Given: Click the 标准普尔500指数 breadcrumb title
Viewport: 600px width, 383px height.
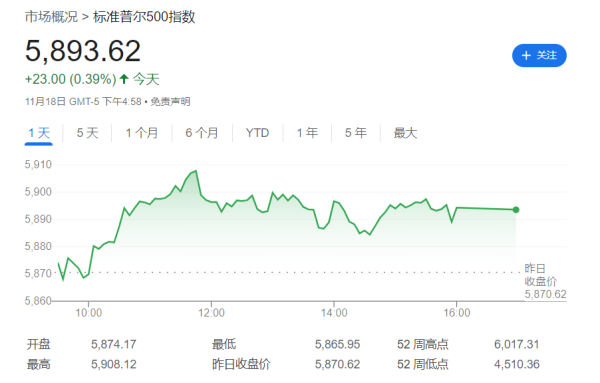Looking at the screenshot, I should [144, 17].
